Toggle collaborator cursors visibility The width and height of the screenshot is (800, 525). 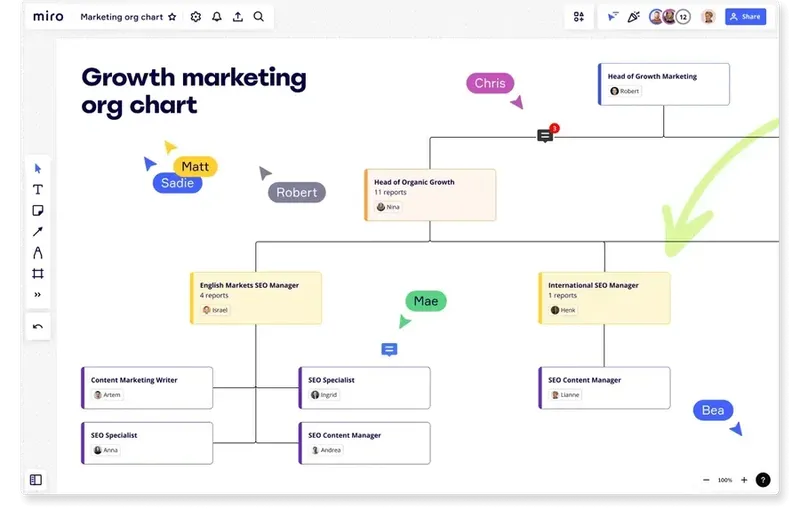613,17
